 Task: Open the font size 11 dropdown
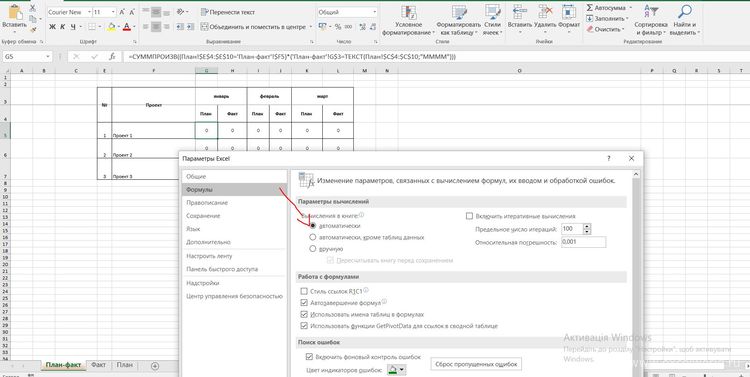[x=113, y=12]
